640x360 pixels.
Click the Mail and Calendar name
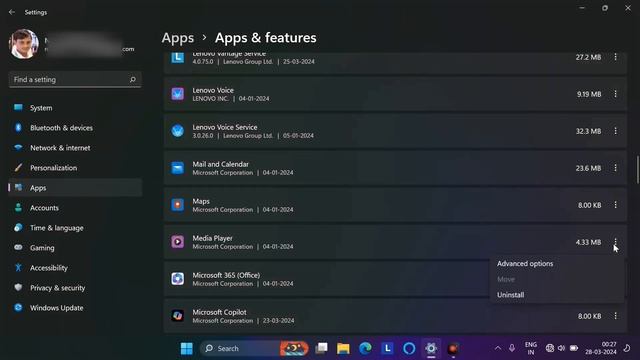[220, 164]
